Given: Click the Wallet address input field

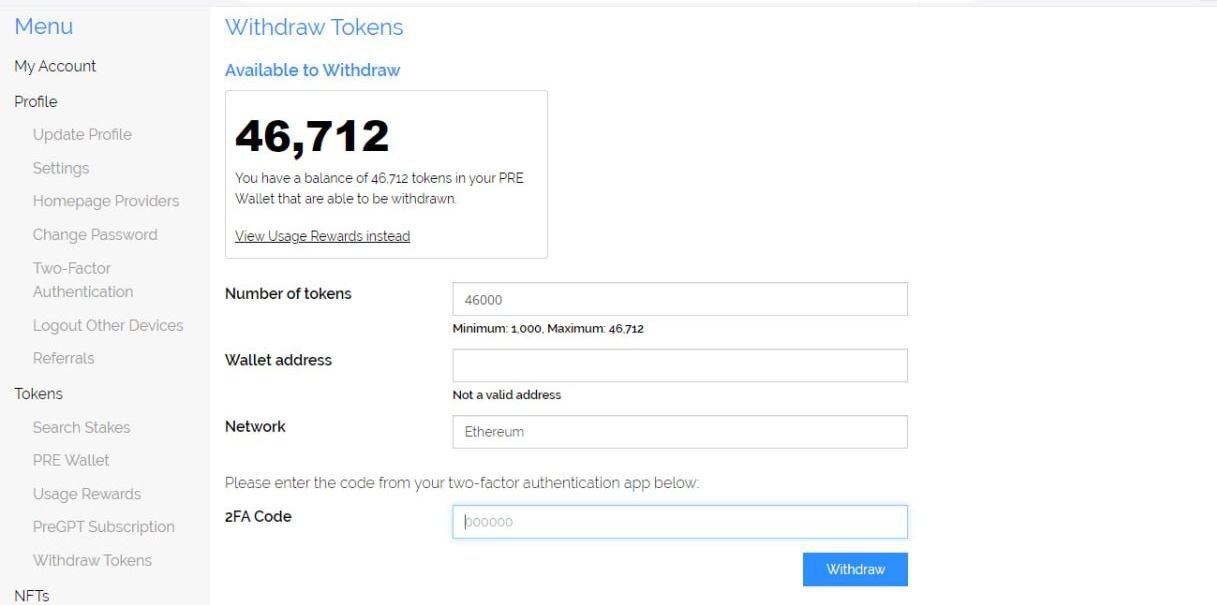Looking at the screenshot, I should click(x=680, y=365).
